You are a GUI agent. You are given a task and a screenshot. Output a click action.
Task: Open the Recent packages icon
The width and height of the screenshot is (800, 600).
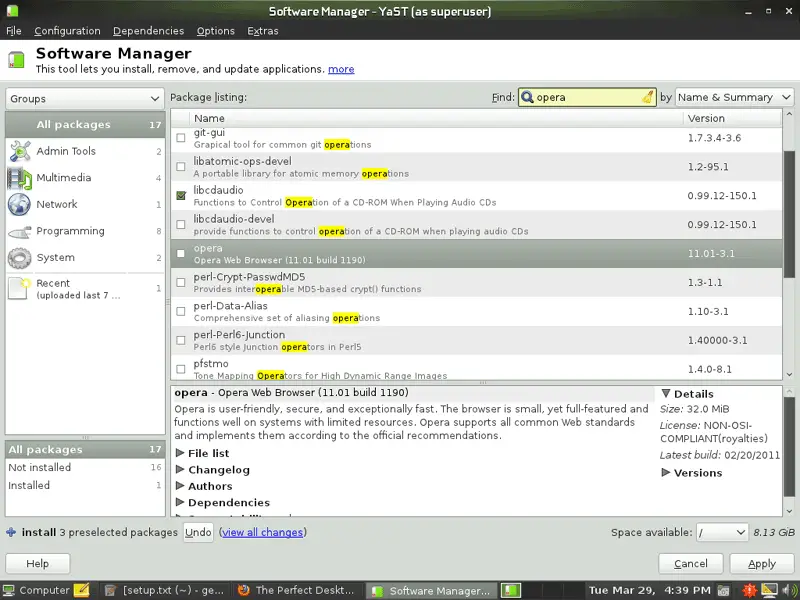[20, 289]
